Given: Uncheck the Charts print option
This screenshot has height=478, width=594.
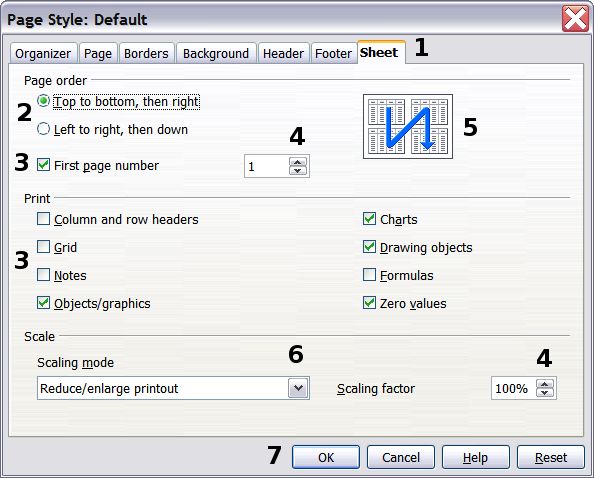Looking at the screenshot, I should [x=369, y=219].
